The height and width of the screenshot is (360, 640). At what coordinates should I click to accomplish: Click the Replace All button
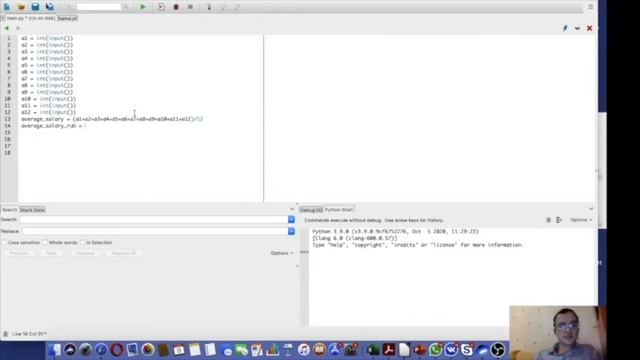pos(124,253)
